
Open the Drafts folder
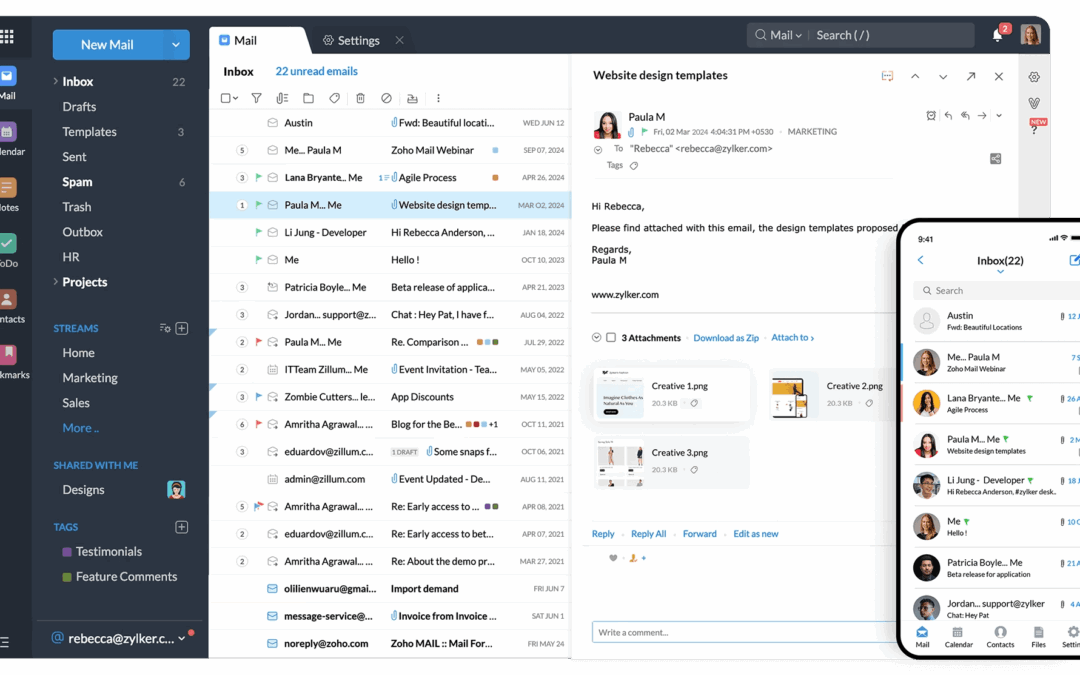pos(79,107)
